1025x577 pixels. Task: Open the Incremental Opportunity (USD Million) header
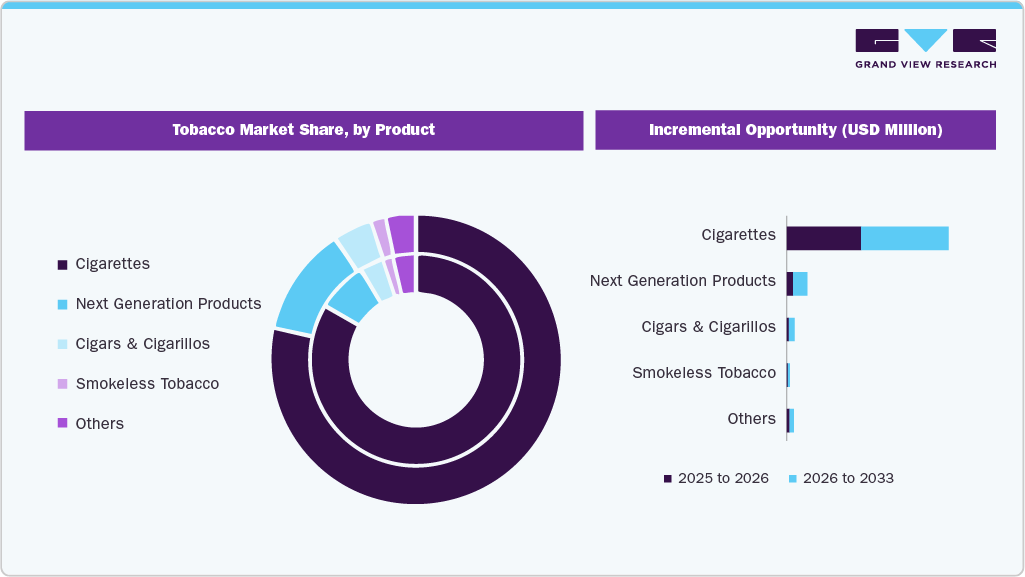pos(795,129)
